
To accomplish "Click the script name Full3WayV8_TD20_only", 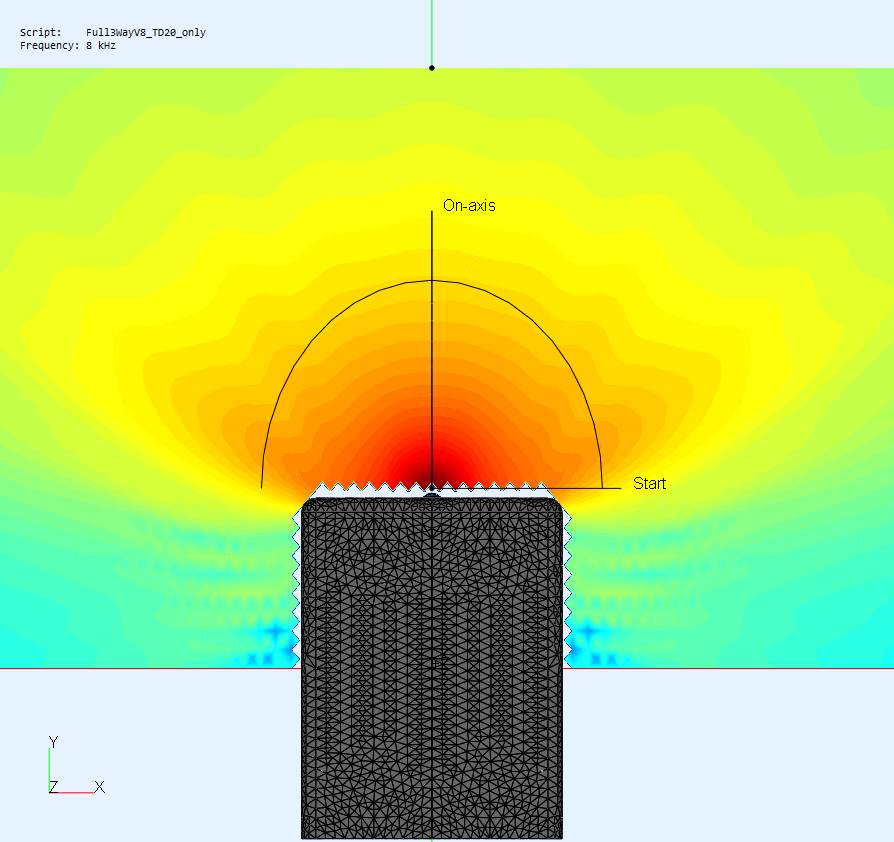I will [x=146, y=32].
